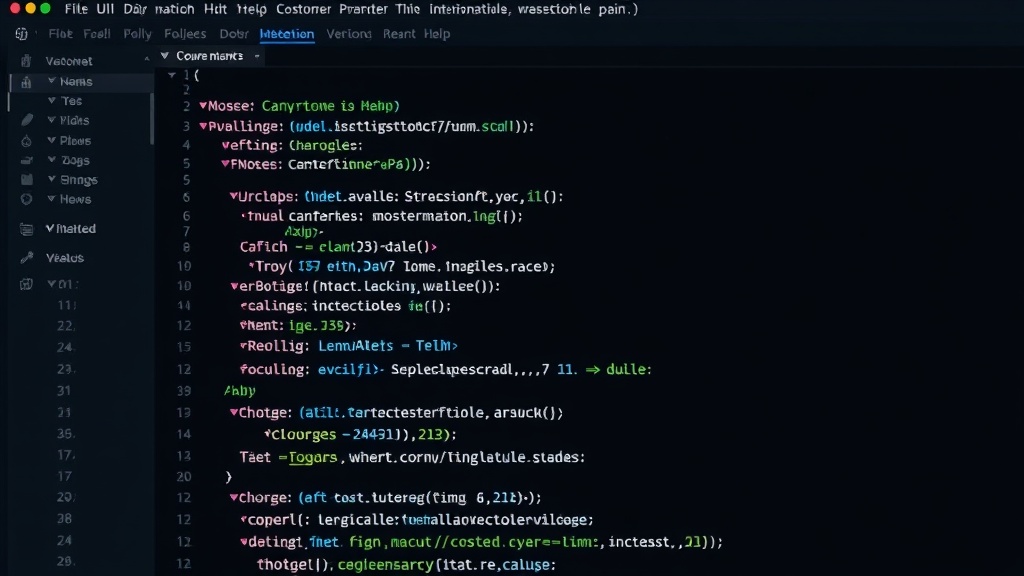Collapse the erBotige code fold triangle
Screen dimensions: 1024x576
(234, 286)
